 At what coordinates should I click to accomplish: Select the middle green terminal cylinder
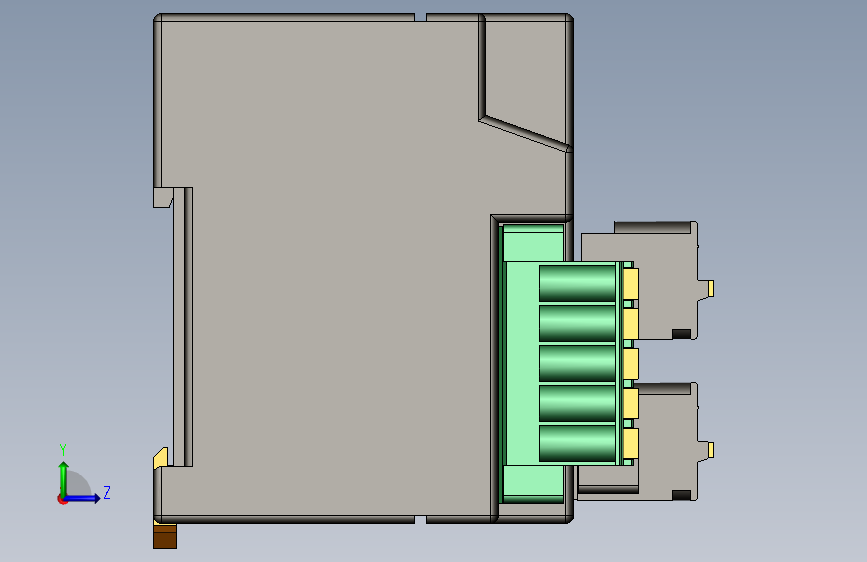[577, 363]
